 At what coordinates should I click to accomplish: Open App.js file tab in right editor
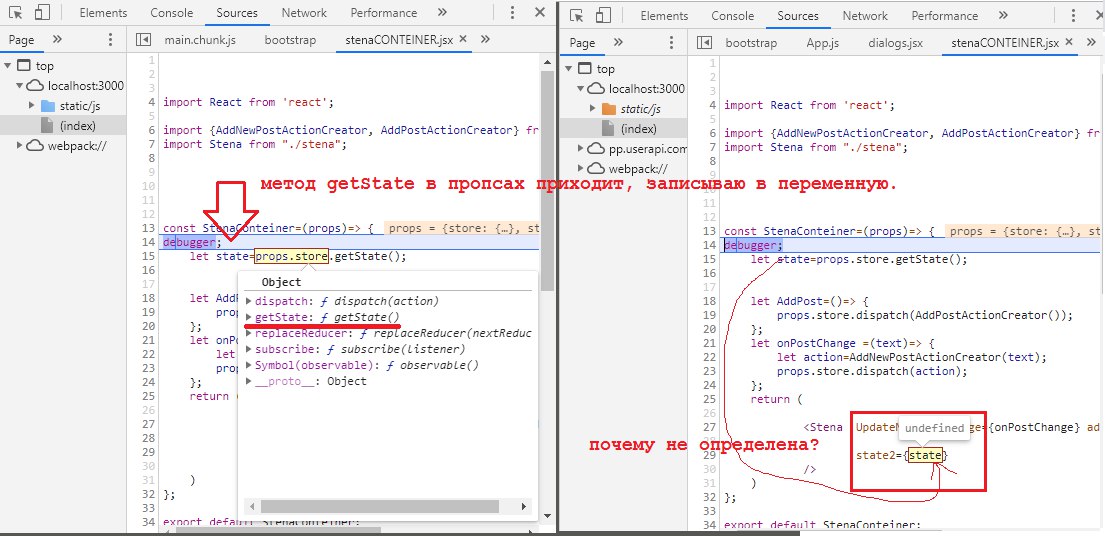[x=822, y=43]
